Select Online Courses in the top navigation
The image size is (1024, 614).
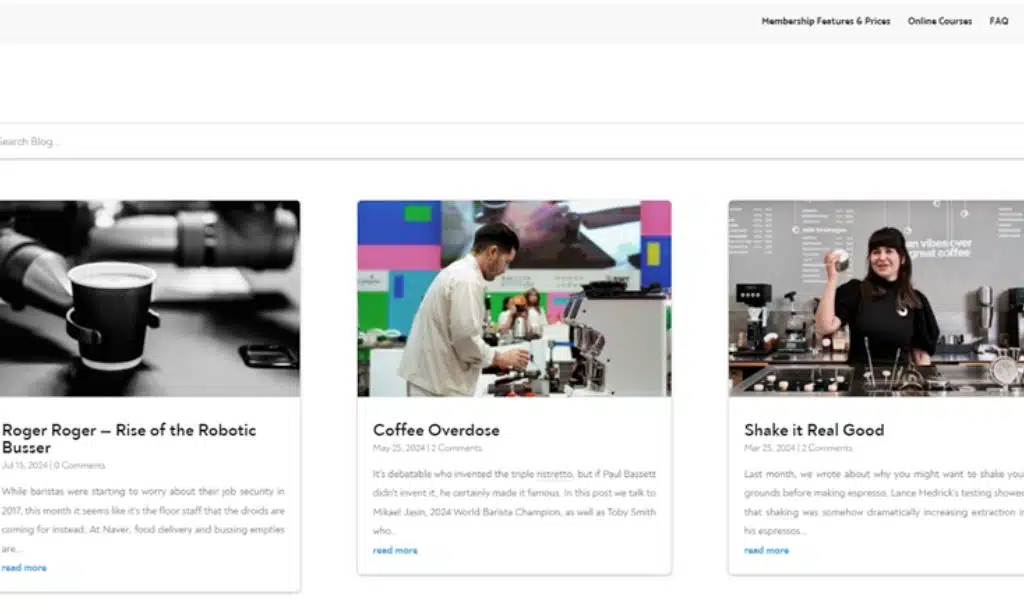[x=939, y=20]
